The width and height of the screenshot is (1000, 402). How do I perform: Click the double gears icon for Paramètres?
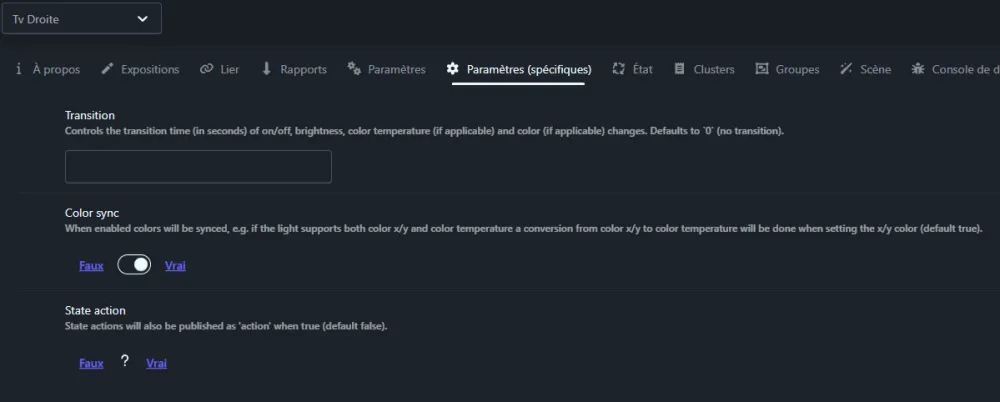coord(354,69)
